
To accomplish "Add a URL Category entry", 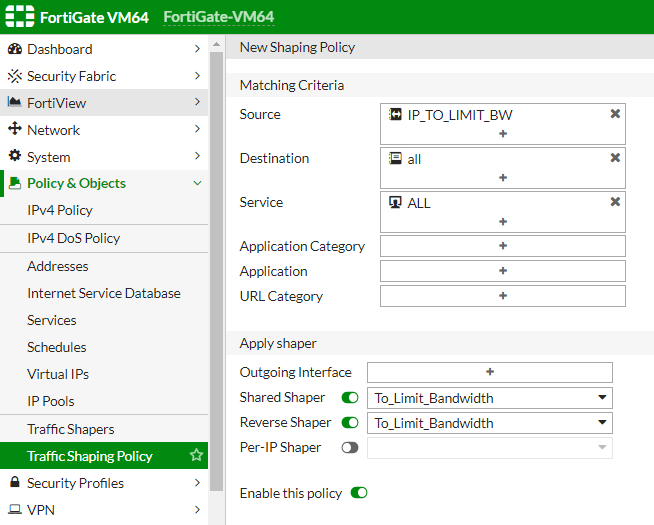I will tap(503, 296).
